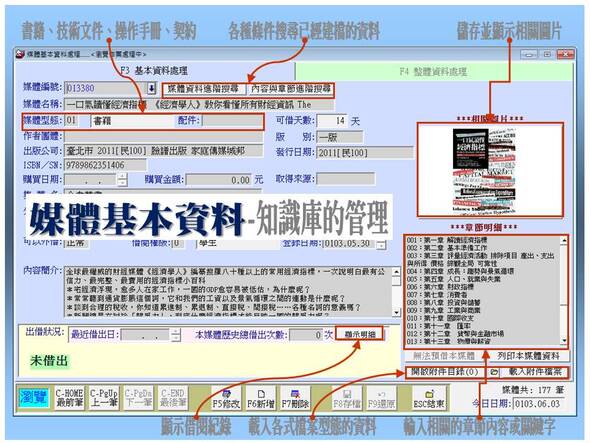Click the 出版公司 publisher field
The image size is (590, 443).
164,151
